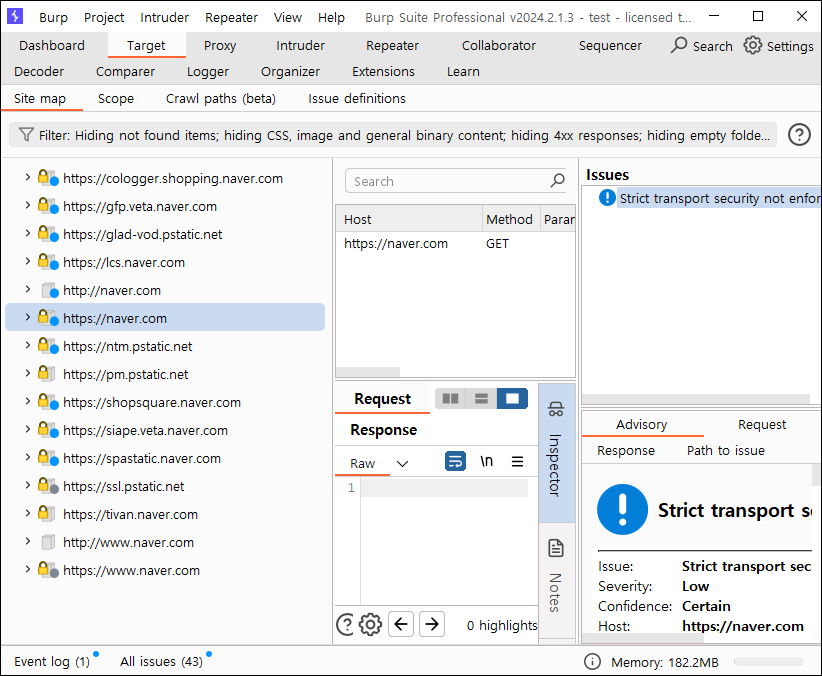822x676 pixels.
Task: Click lock icon of https://tivan.naver.com
Action: click(x=46, y=514)
